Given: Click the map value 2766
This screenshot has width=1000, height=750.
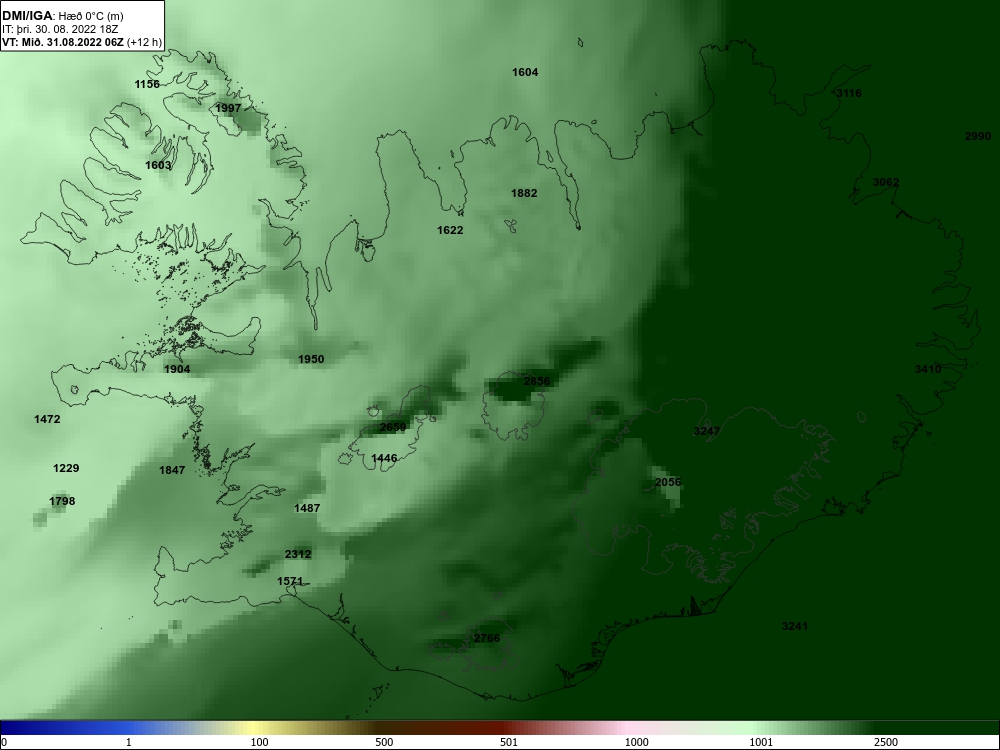Looking at the screenshot, I should click(x=487, y=638).
